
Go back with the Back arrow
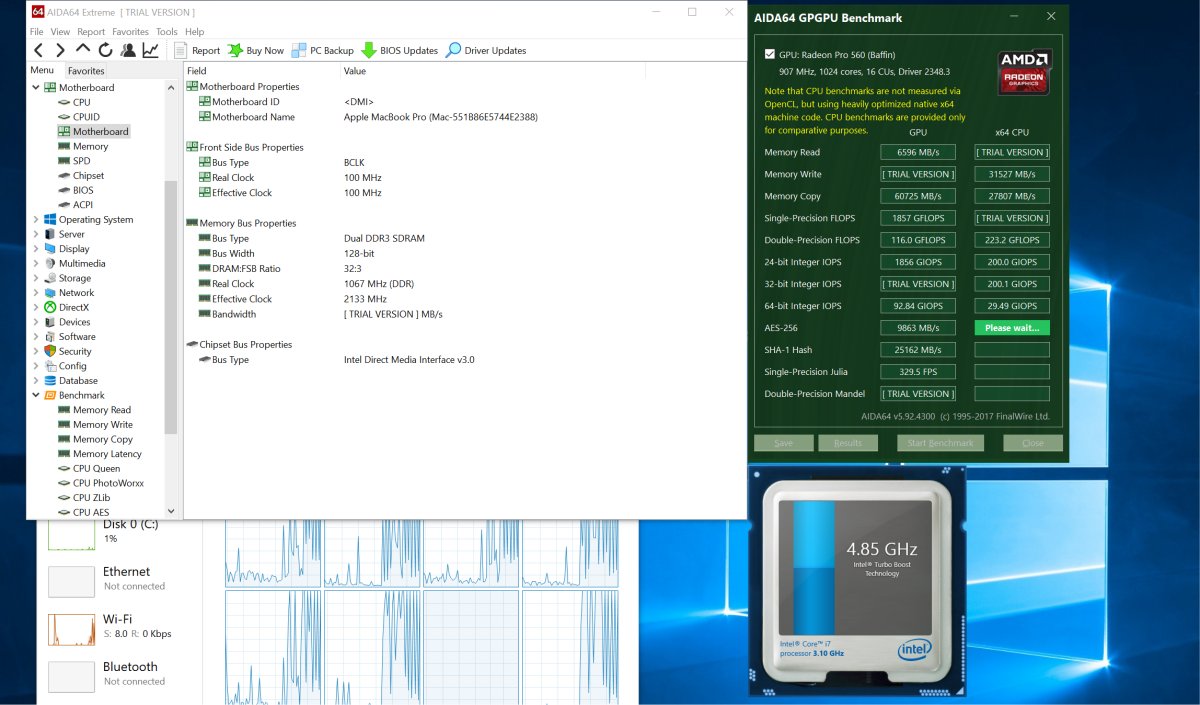(x=38, y=50)
